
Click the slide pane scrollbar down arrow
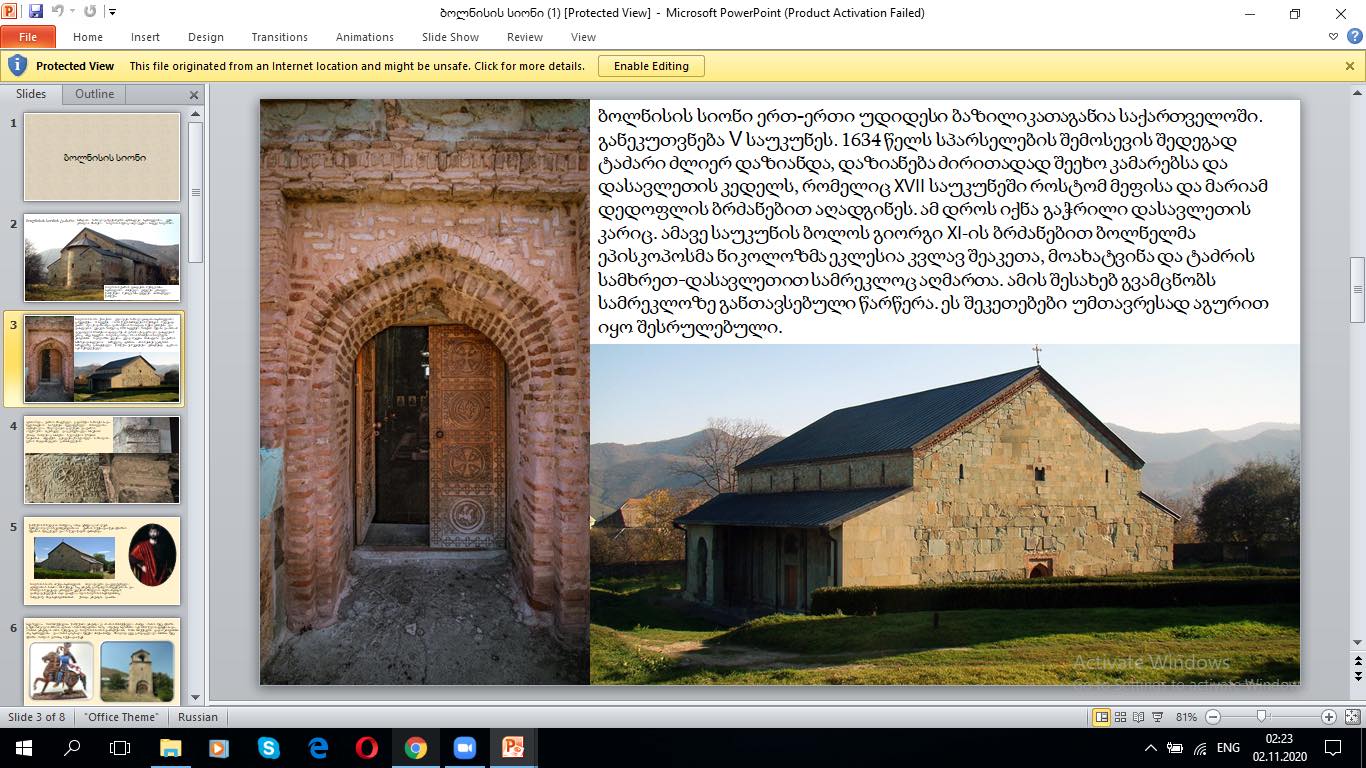point(196,697)
